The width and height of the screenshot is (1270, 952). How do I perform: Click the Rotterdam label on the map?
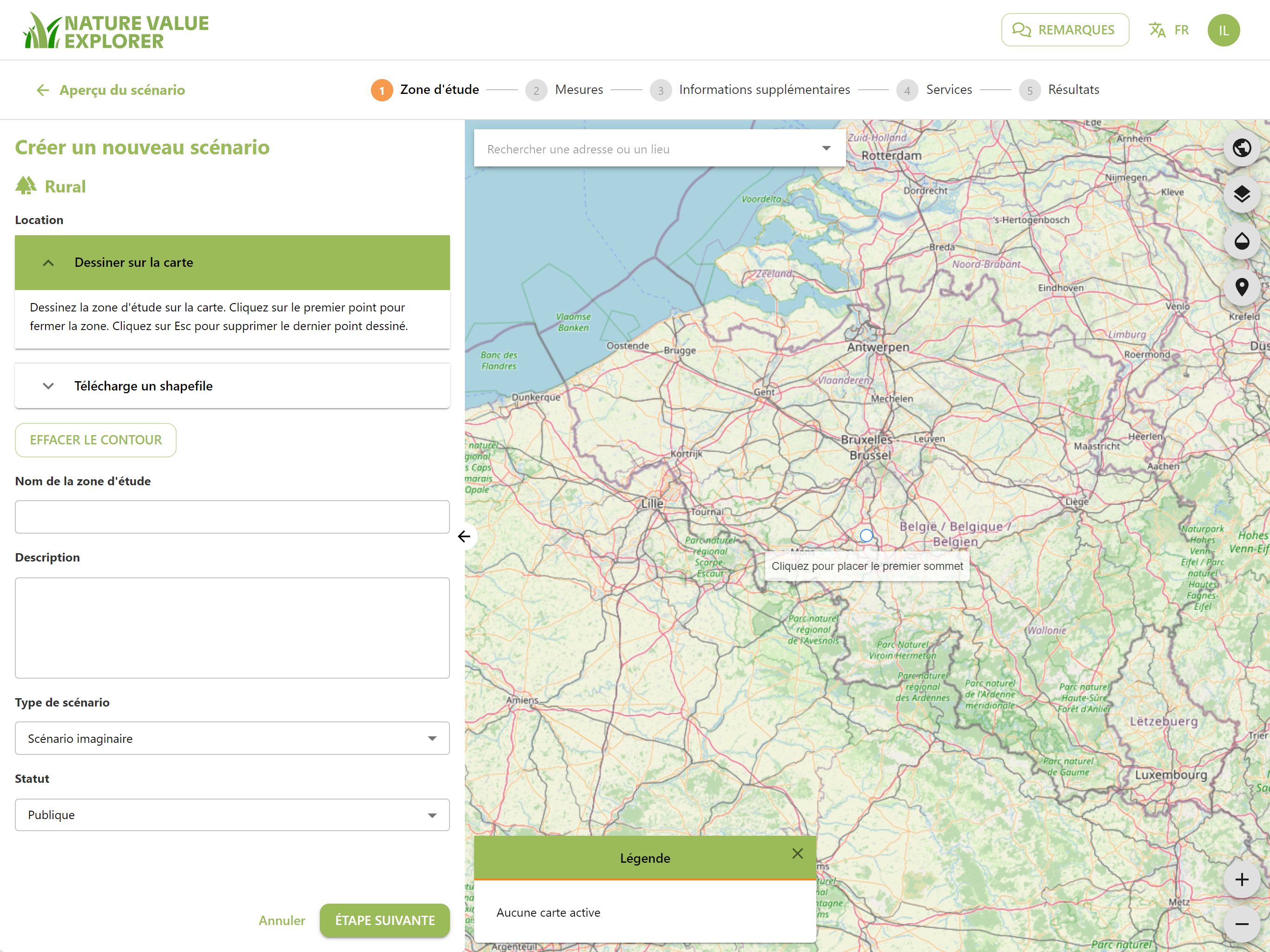pos(891,156)
